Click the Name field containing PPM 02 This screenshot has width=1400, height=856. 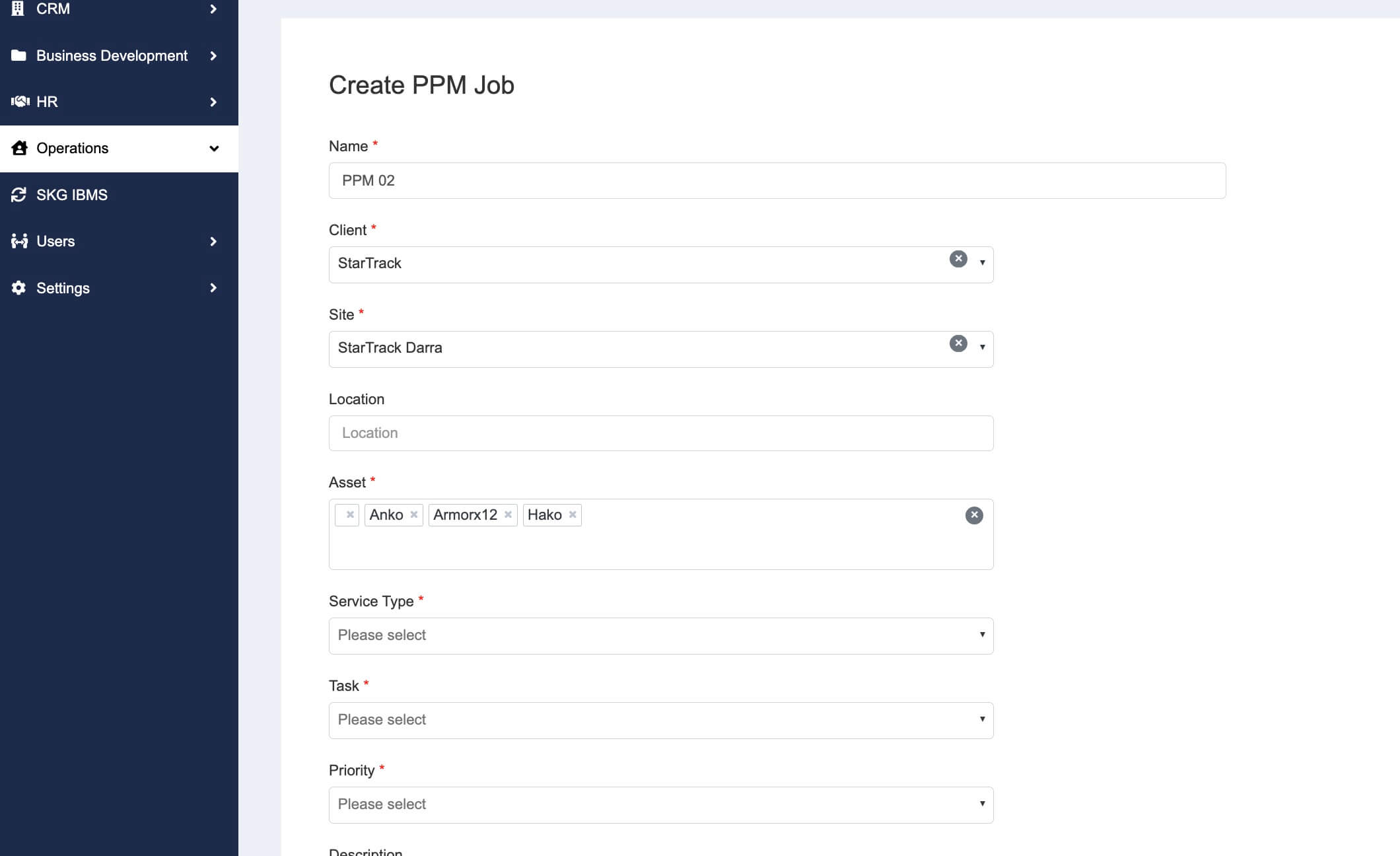[x=777, y=180]
